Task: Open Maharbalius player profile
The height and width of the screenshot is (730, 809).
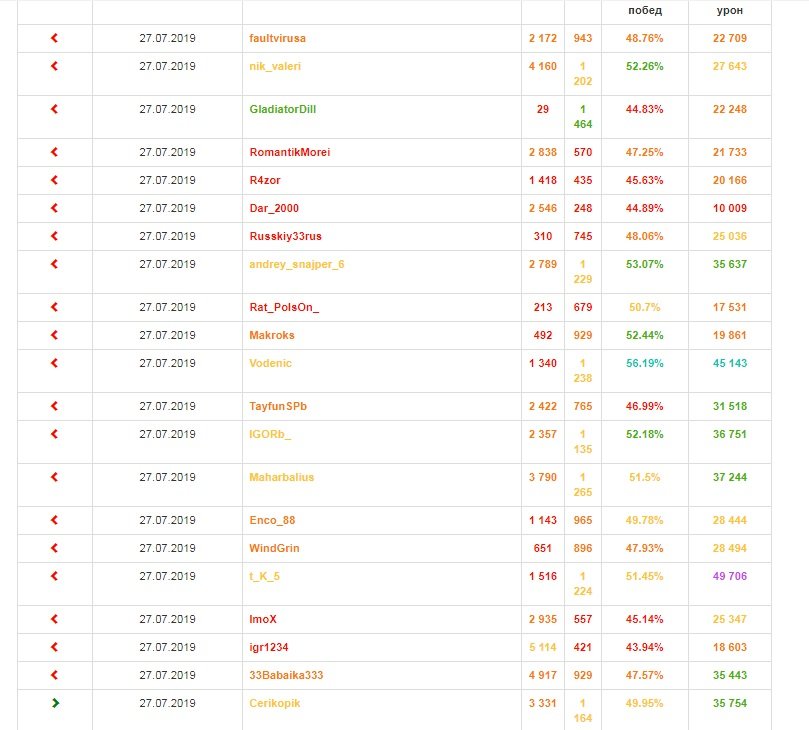Action: pos(281,477)
